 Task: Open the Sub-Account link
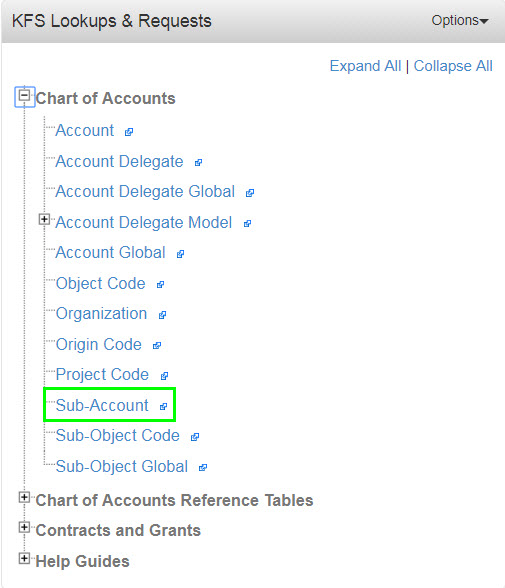point(102,405)
